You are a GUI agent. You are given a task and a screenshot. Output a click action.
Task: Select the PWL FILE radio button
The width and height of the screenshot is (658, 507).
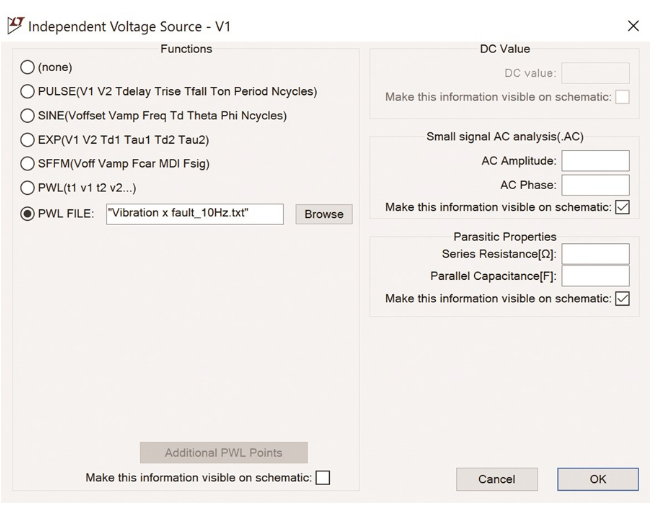tap(28, 213)
